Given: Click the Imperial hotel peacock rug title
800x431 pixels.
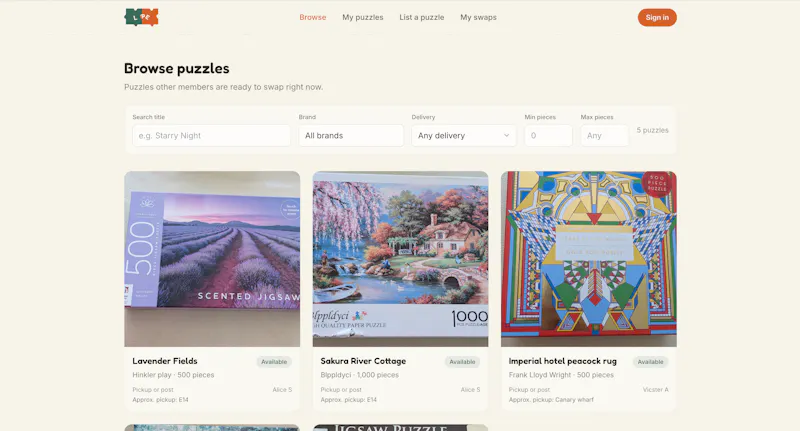Looking at the screenshot, I should pyautogui.click(x=563, y=361).
